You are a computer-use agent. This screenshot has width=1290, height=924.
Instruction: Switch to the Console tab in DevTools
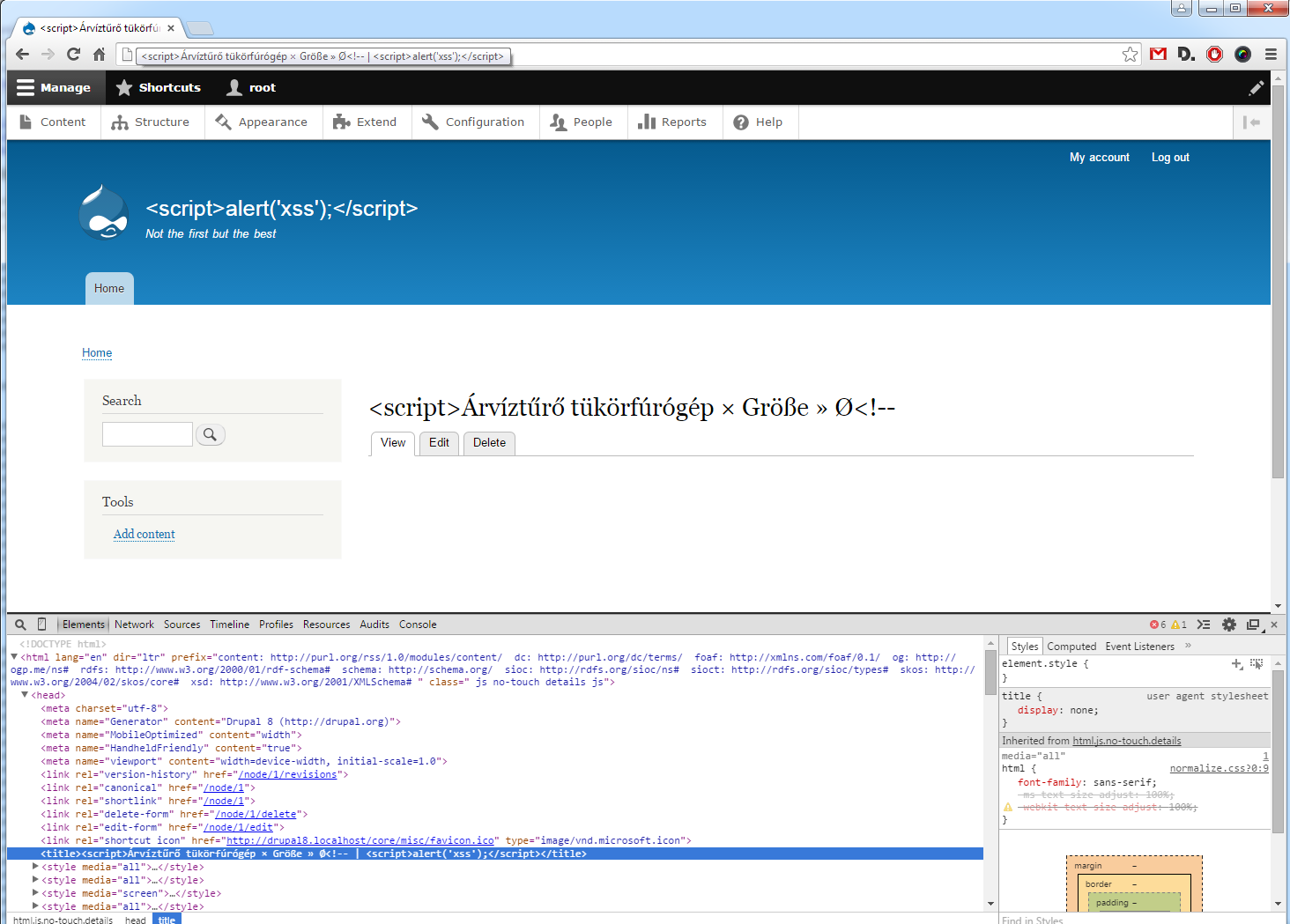tap(417, 625)
